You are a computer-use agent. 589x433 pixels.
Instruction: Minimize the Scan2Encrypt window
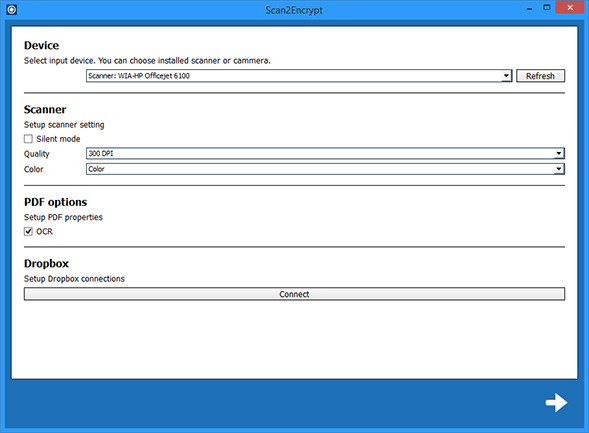click(529, 8)
